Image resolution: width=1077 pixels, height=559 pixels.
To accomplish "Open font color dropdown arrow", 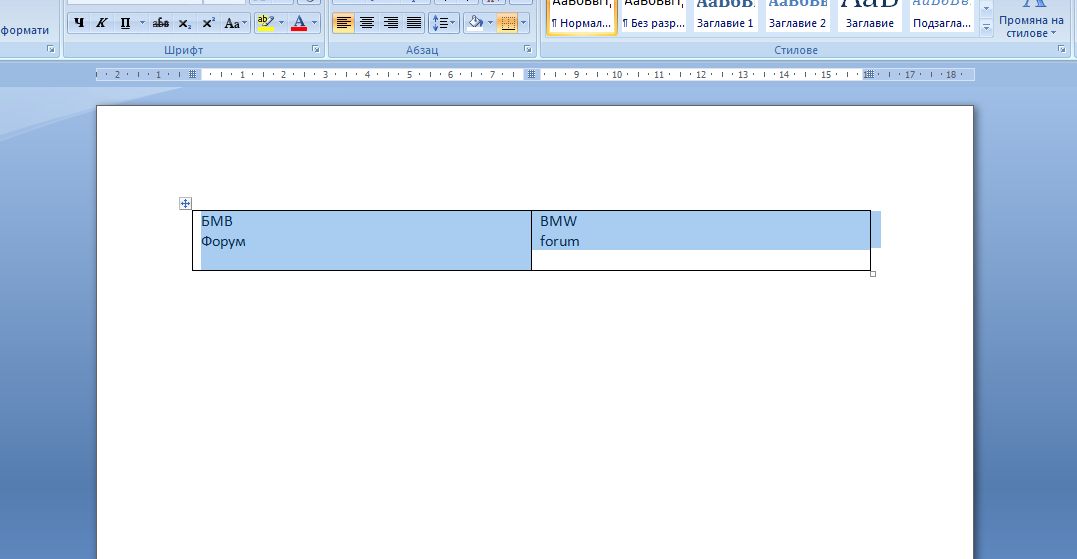I will tap(315, 23).
